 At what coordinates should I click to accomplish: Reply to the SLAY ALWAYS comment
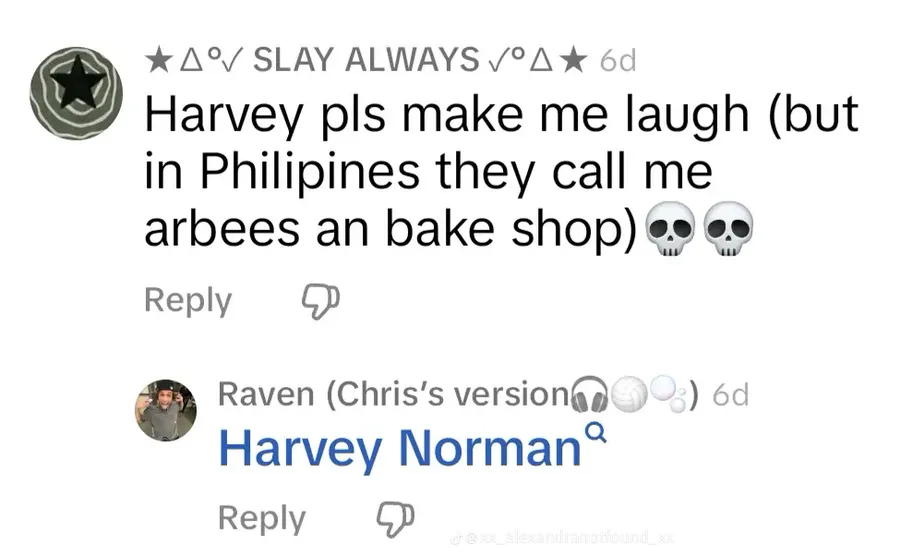188,300
